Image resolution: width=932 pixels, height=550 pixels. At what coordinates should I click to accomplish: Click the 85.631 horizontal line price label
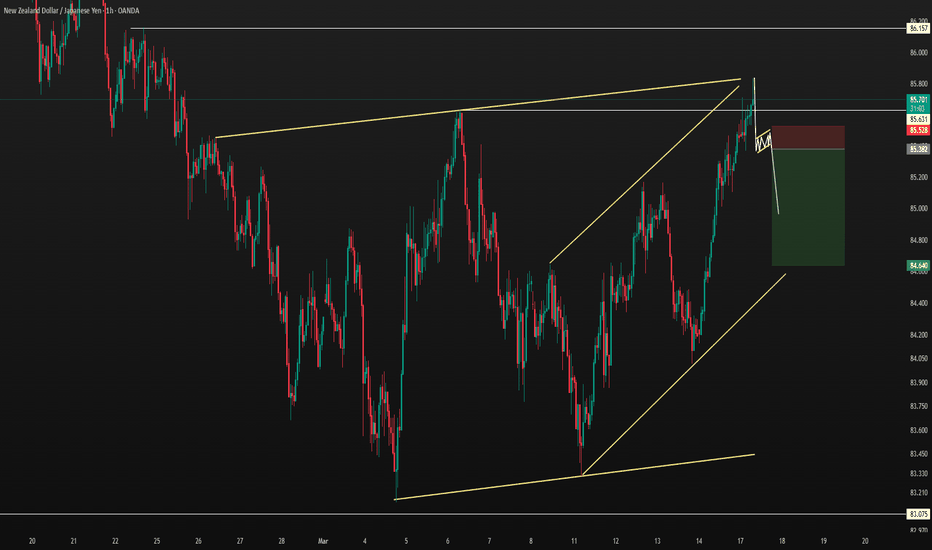pos(918,120)
